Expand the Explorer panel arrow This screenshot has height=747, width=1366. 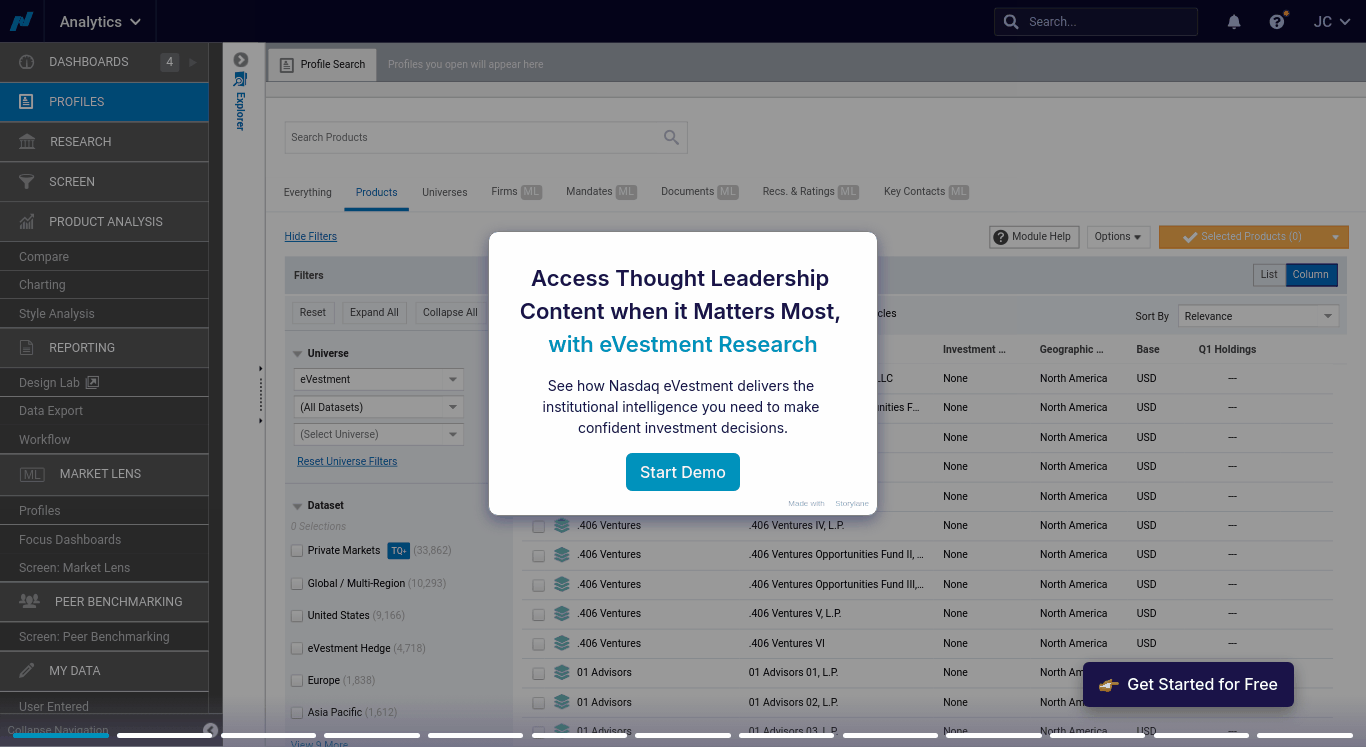[x=240, y=60]
